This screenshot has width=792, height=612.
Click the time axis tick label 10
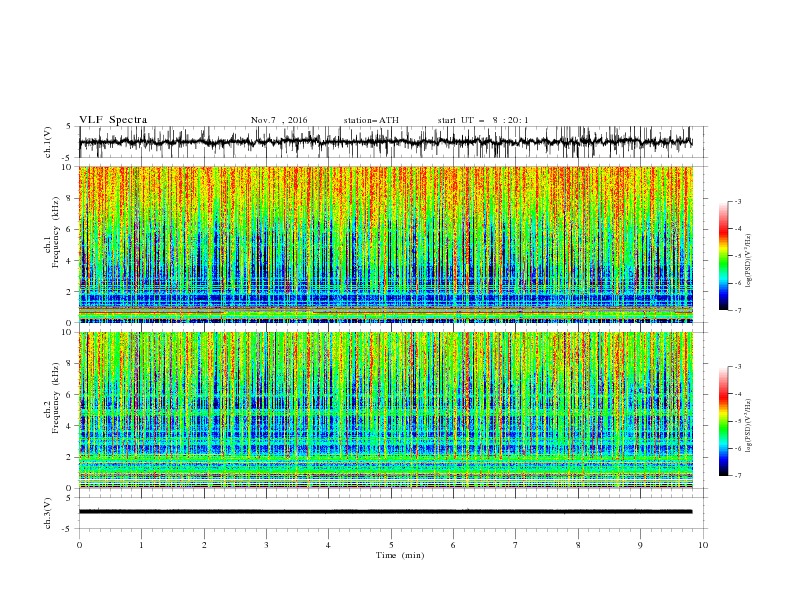(x=703, y=545)
